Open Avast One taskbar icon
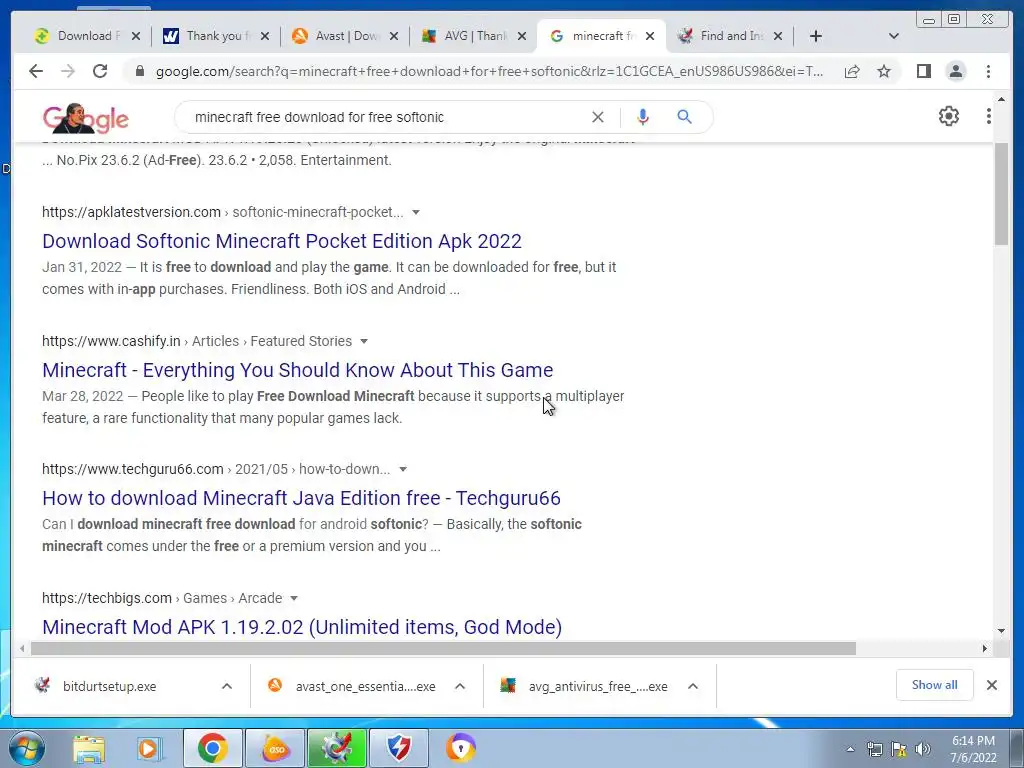This screenshot has width=1024, height=768. tap(275, 748)
